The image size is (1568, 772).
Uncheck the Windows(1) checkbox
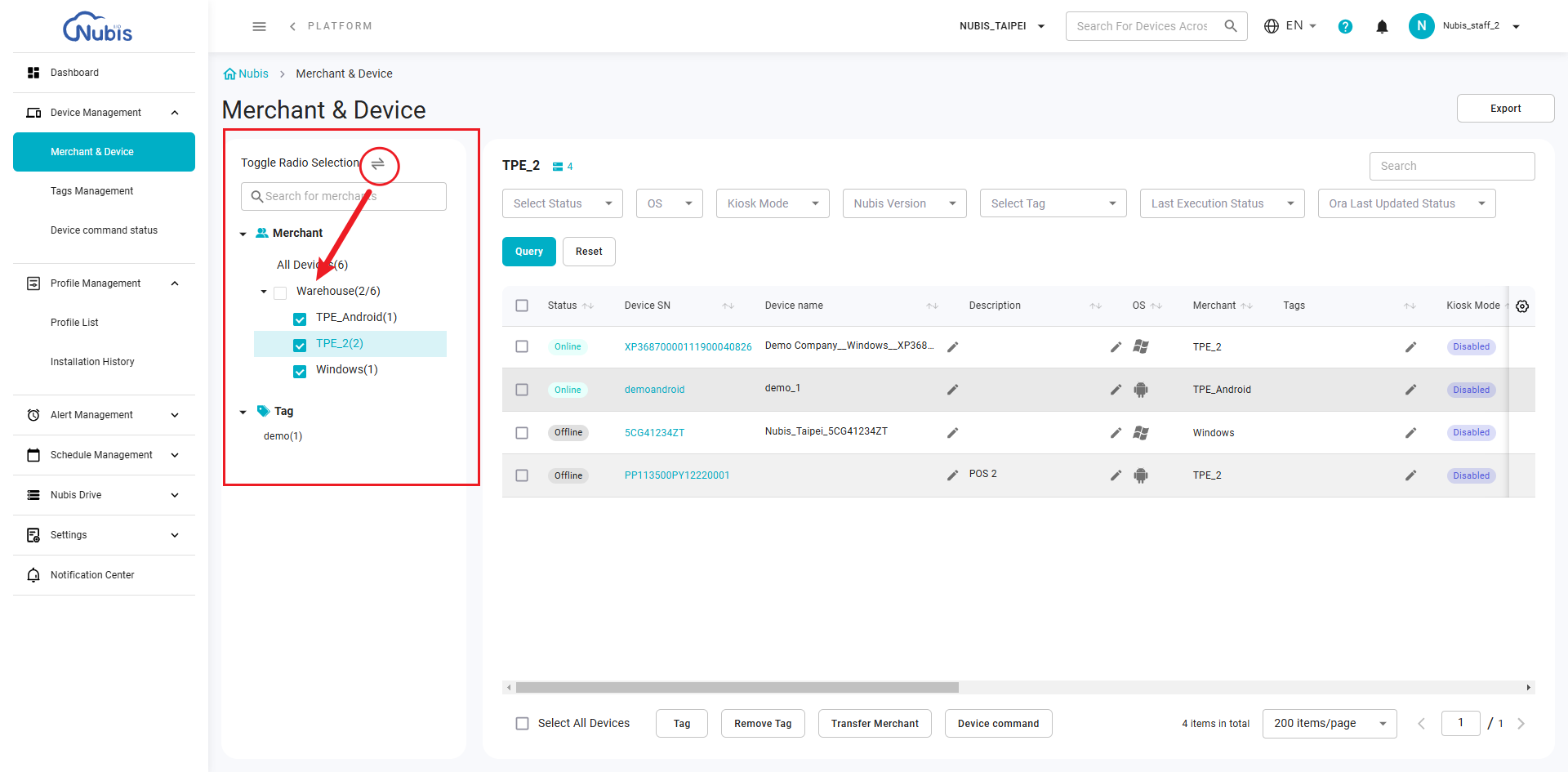point(300,371)
